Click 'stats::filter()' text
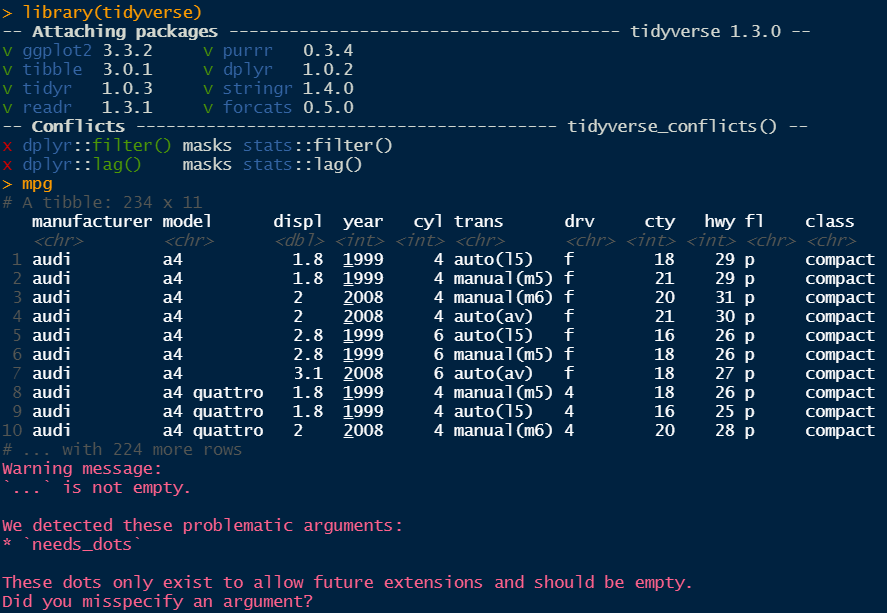 [x=317, y=146]
